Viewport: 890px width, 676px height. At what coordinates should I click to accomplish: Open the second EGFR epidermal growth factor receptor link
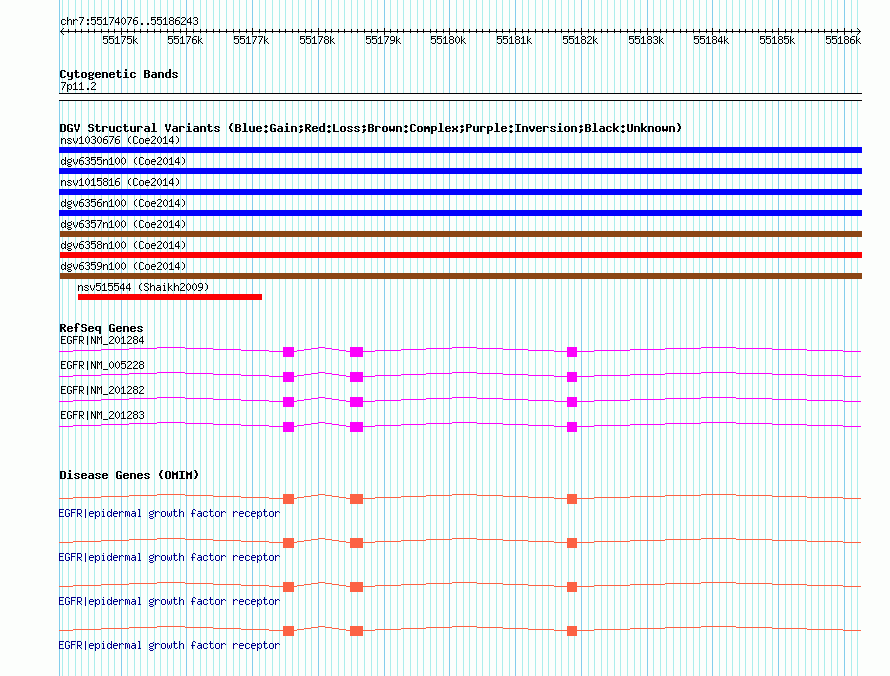click(x=169, y=558)
